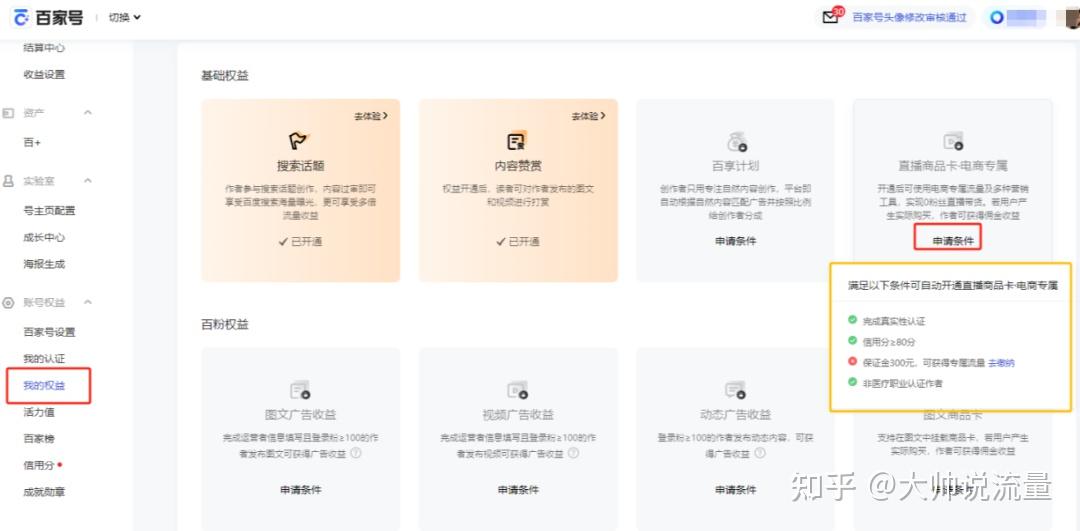Open 号主页配置 in sidebar

point(49,211)
